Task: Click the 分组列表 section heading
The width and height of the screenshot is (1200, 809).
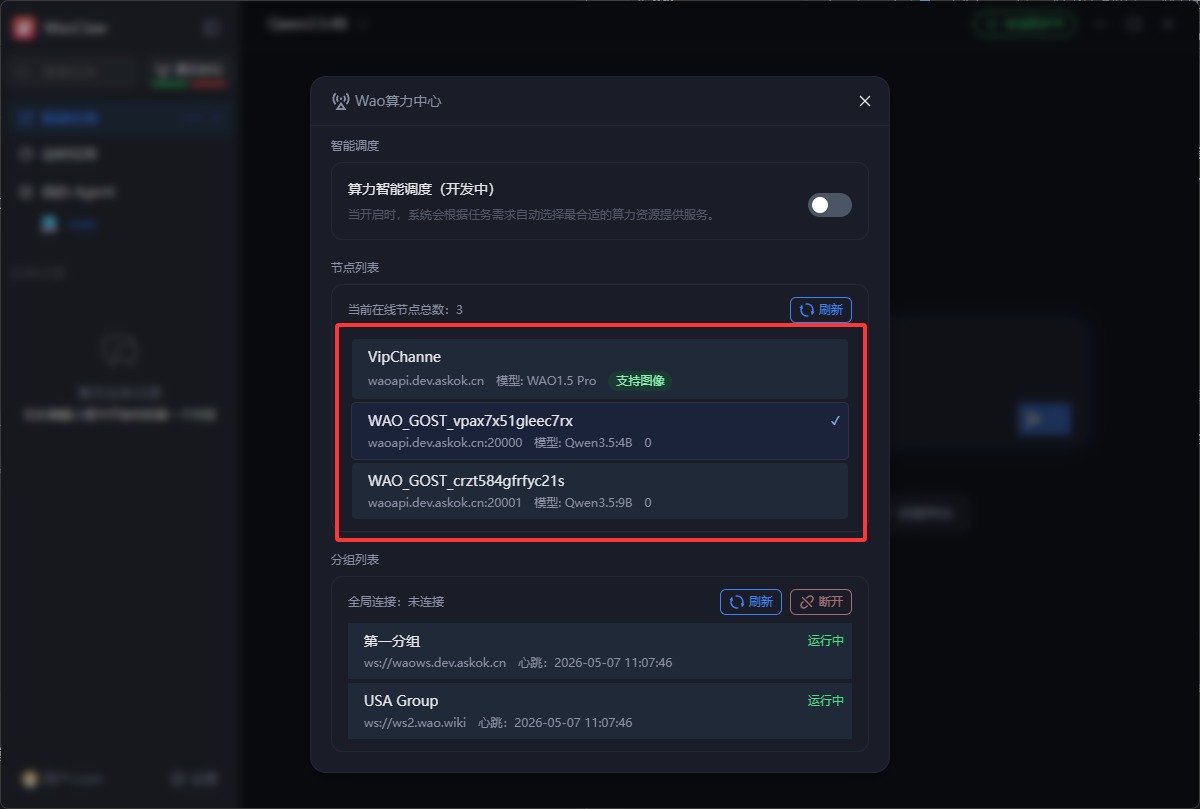Action: [355, 560]
